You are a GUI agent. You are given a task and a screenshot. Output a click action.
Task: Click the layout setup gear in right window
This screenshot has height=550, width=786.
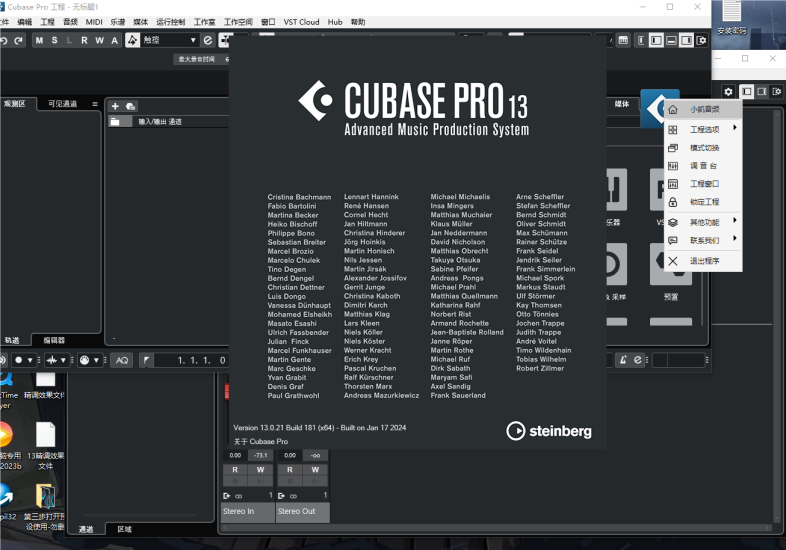pyautogui.click(x=777, y=92)
